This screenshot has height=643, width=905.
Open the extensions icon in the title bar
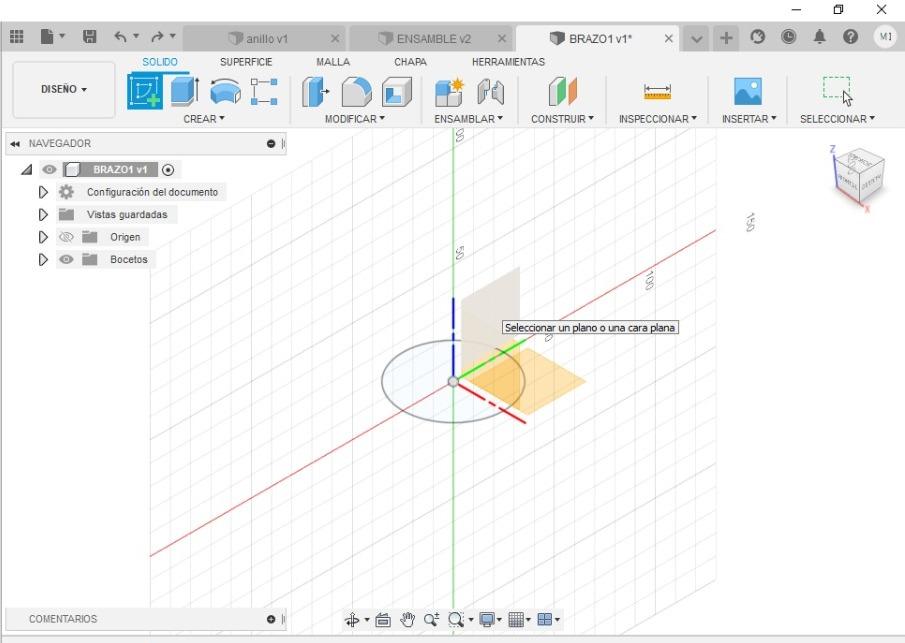[757, 37]
